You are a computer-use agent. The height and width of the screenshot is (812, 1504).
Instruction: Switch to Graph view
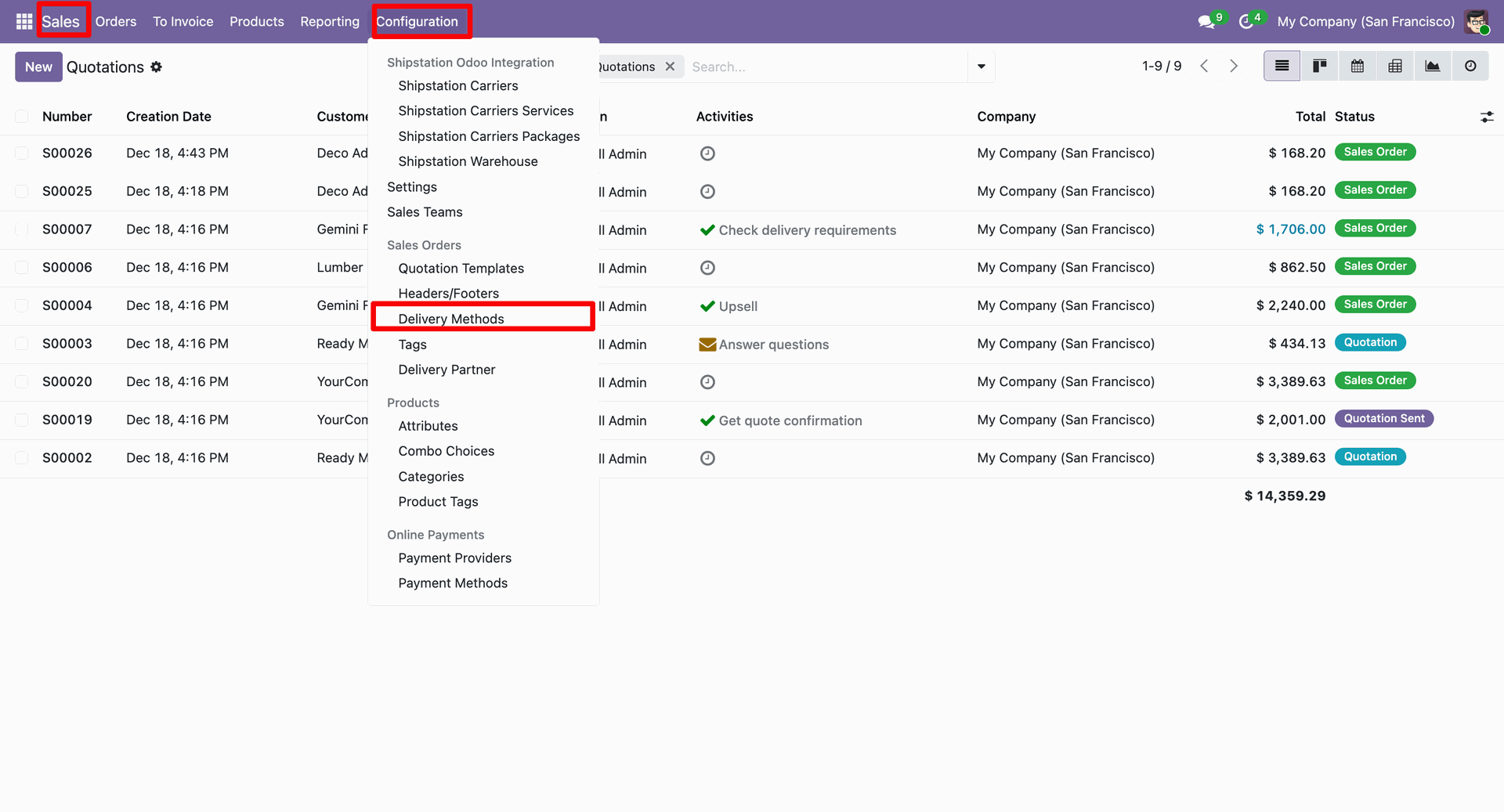pyautogui.click(x=1432, y=67)
